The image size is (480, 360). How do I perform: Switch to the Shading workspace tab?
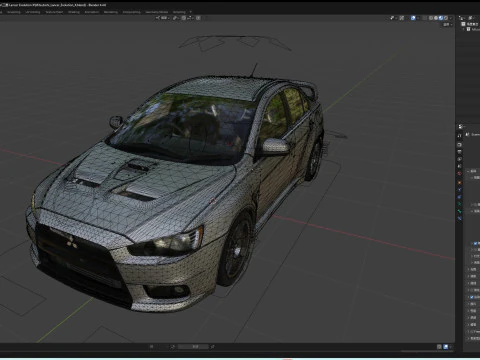pyautogui.click(x=74, y=12)
